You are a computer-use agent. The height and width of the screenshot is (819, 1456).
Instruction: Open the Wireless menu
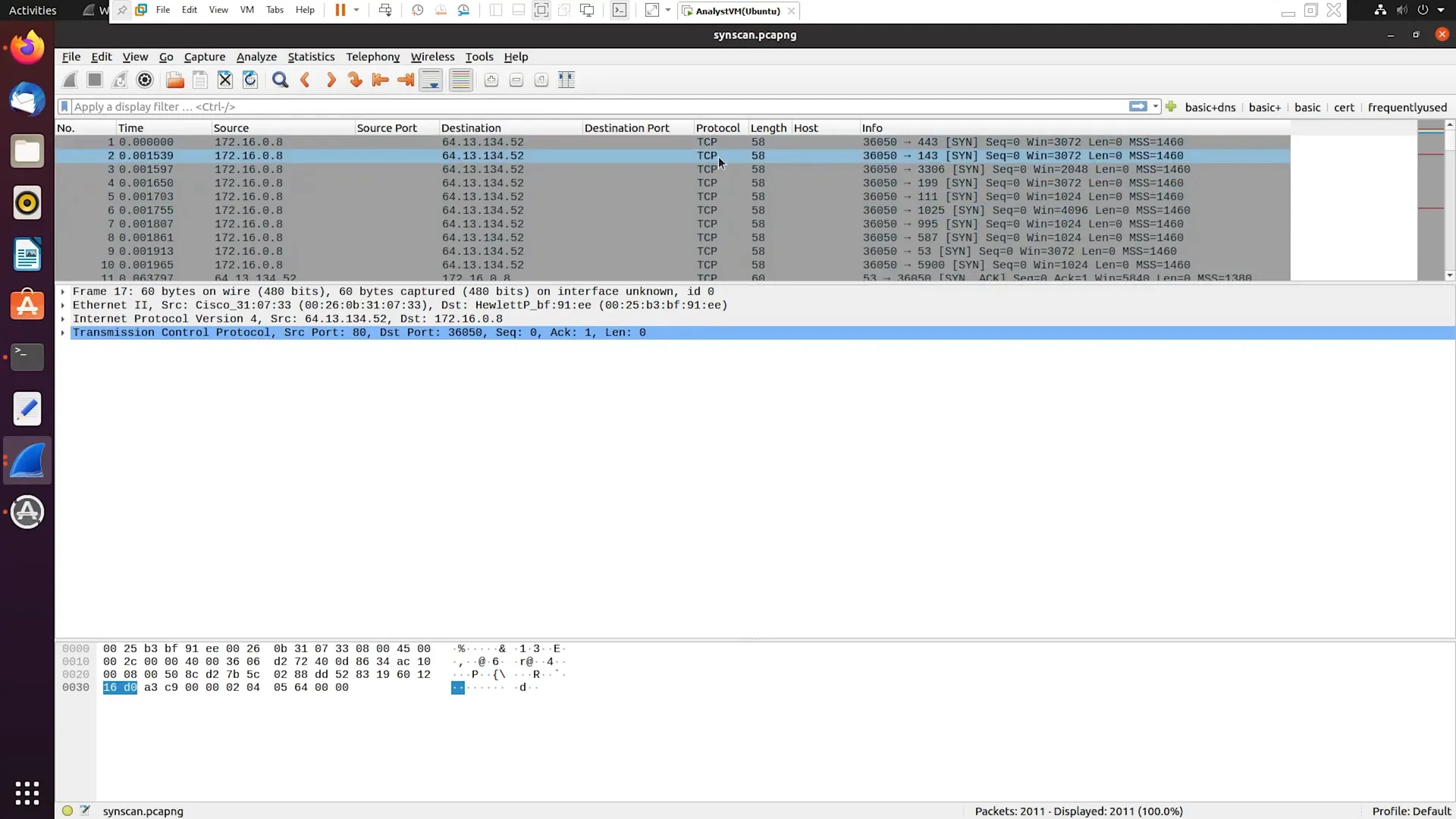coord(432,57)
